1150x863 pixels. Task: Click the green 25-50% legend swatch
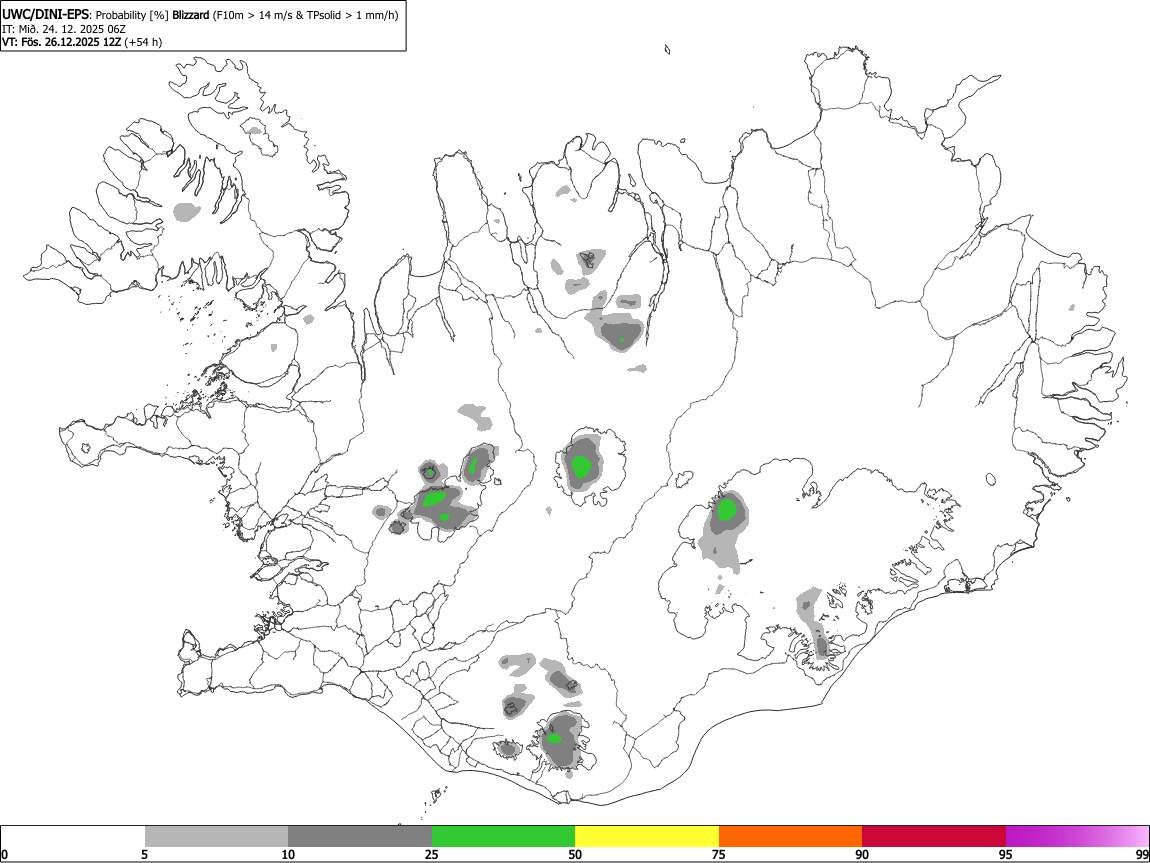coord(503,837)
